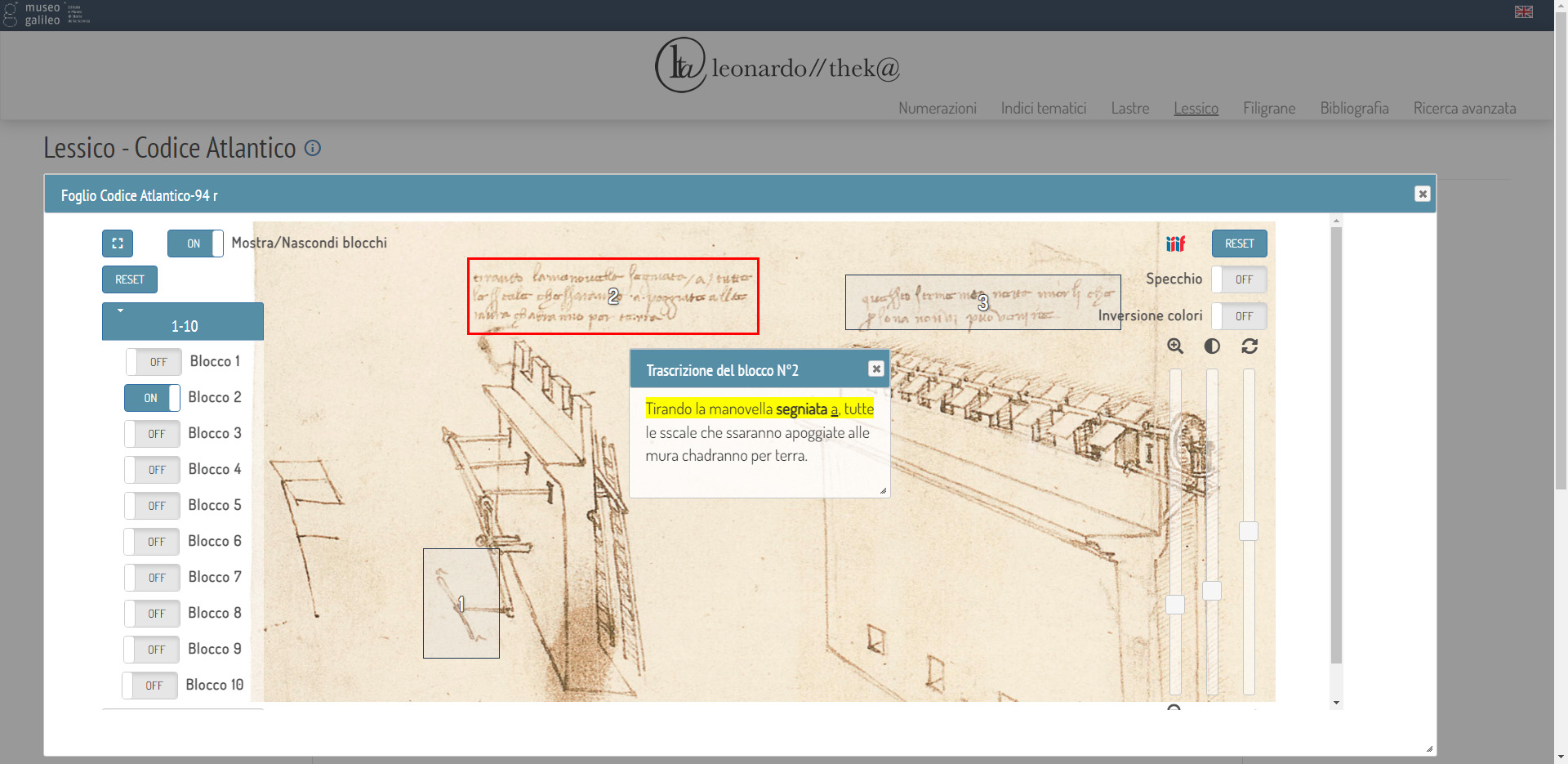Enable the Inversione colori toggle
The width and height of the screenshot is (1568, 764).
pos(1239,316)
